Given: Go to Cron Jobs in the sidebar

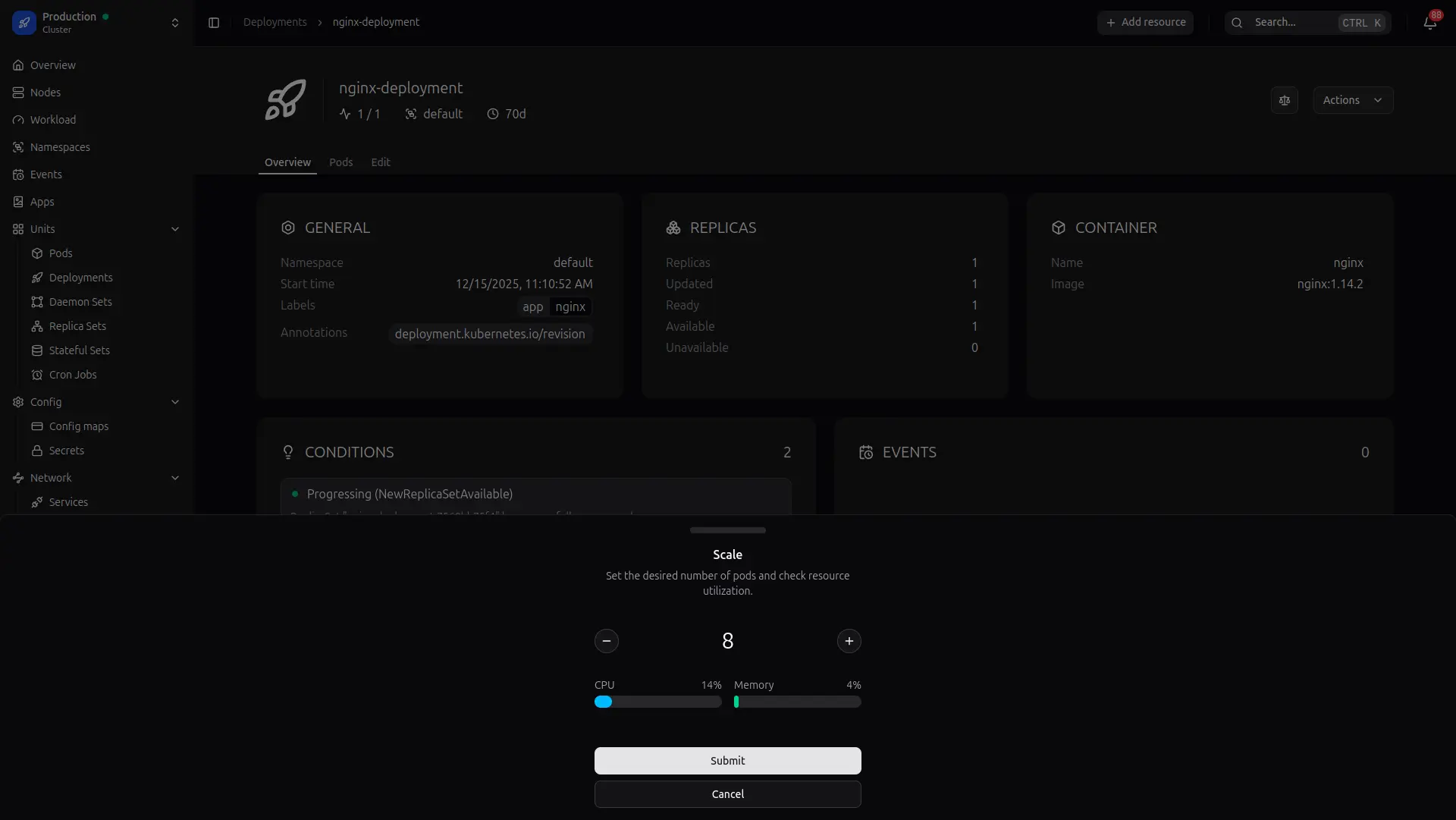Looking at the screenshot, I should click(x=73, y=375).
